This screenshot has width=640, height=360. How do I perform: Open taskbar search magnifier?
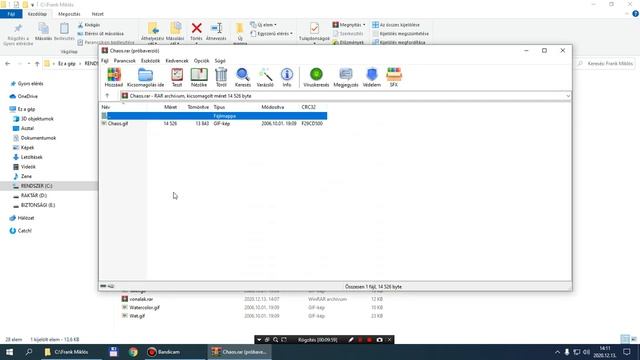[29, 352]
